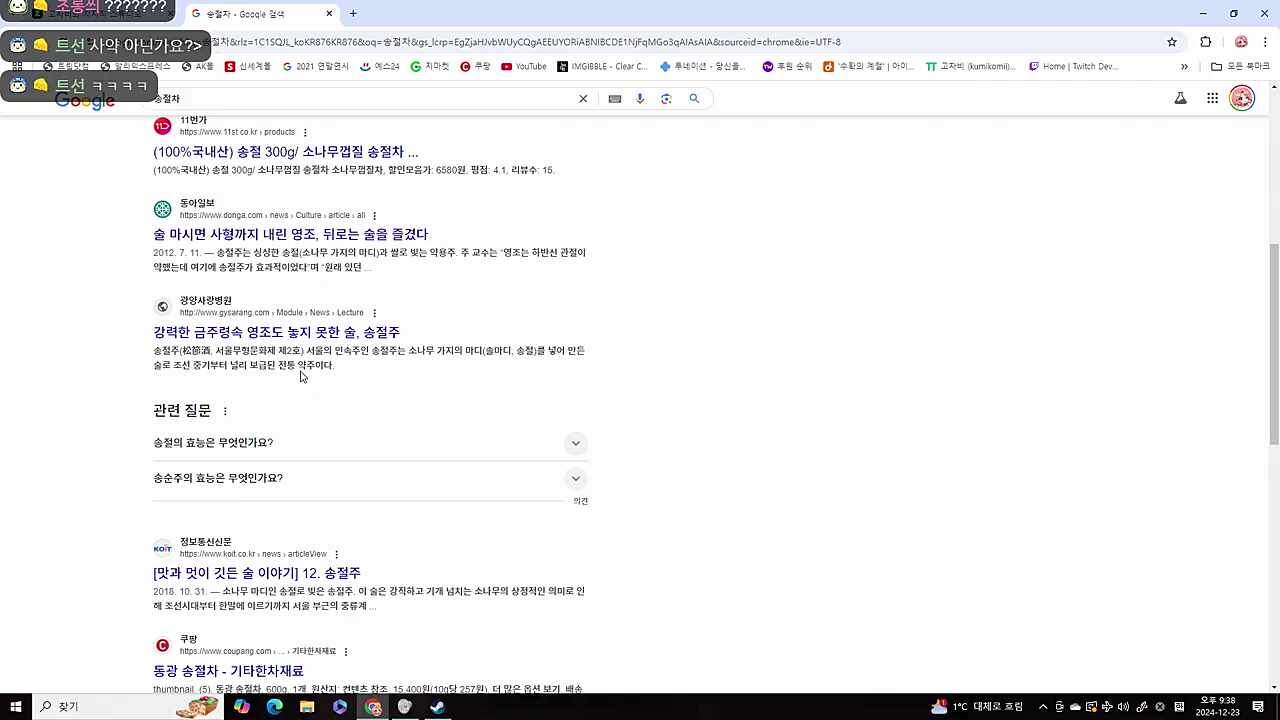Viewport: 1280px width, 720px height.
Task: Open the 신세계몰 bookmark
Action: coord(248,66)
